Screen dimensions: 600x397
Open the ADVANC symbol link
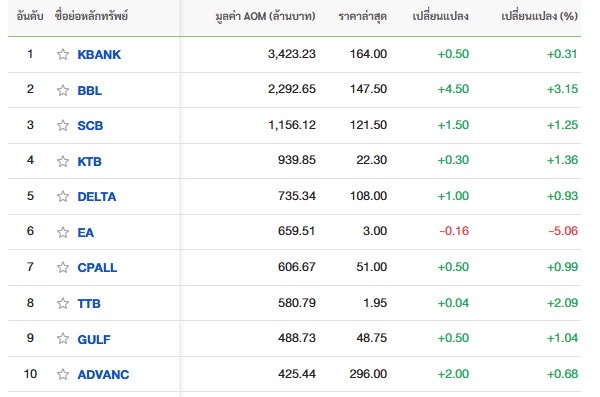[103, 374]
